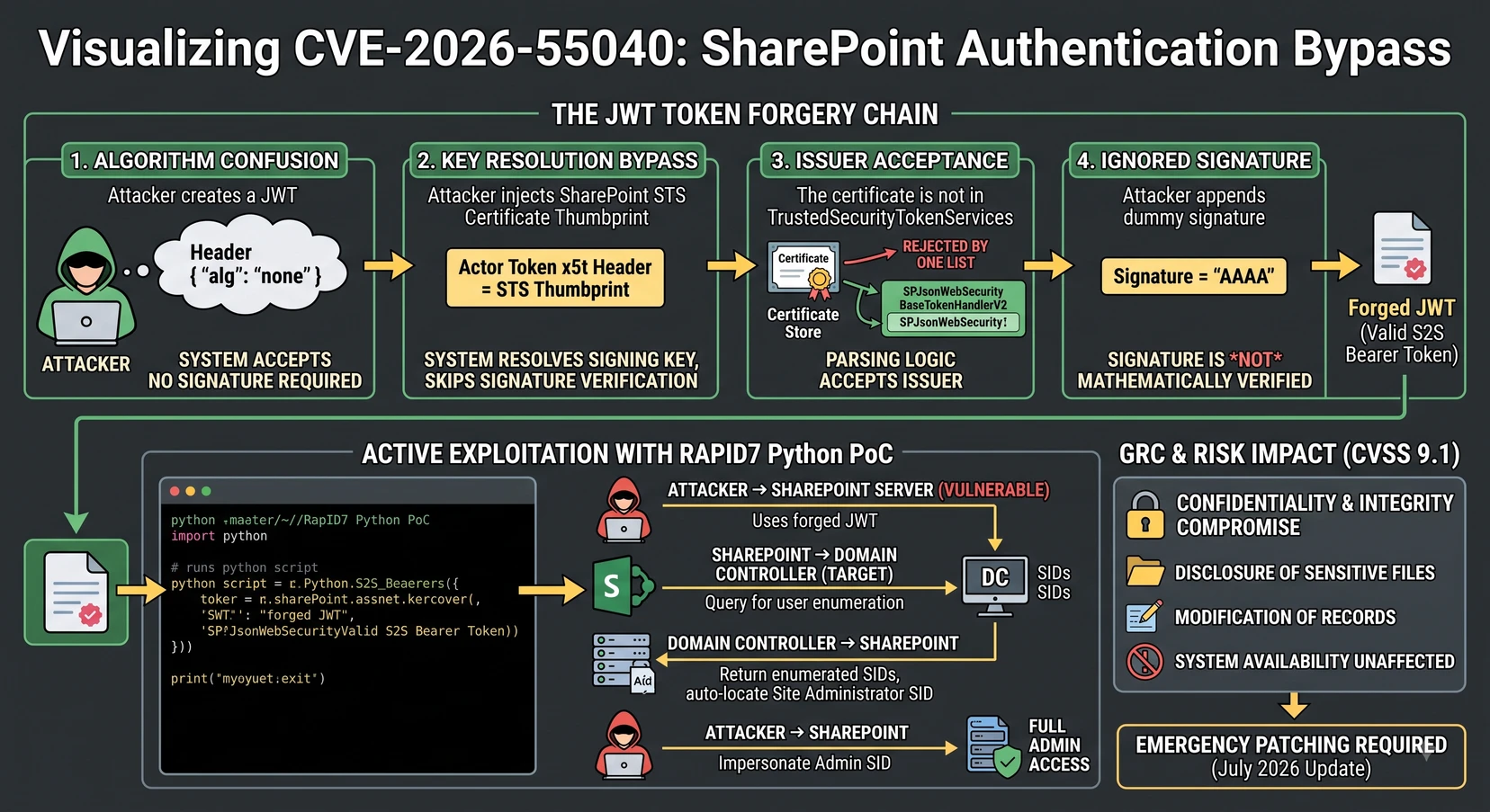Click the SIDs text beside the DC monitor
Screen dimensions: 1490x812
[1054, 583]
